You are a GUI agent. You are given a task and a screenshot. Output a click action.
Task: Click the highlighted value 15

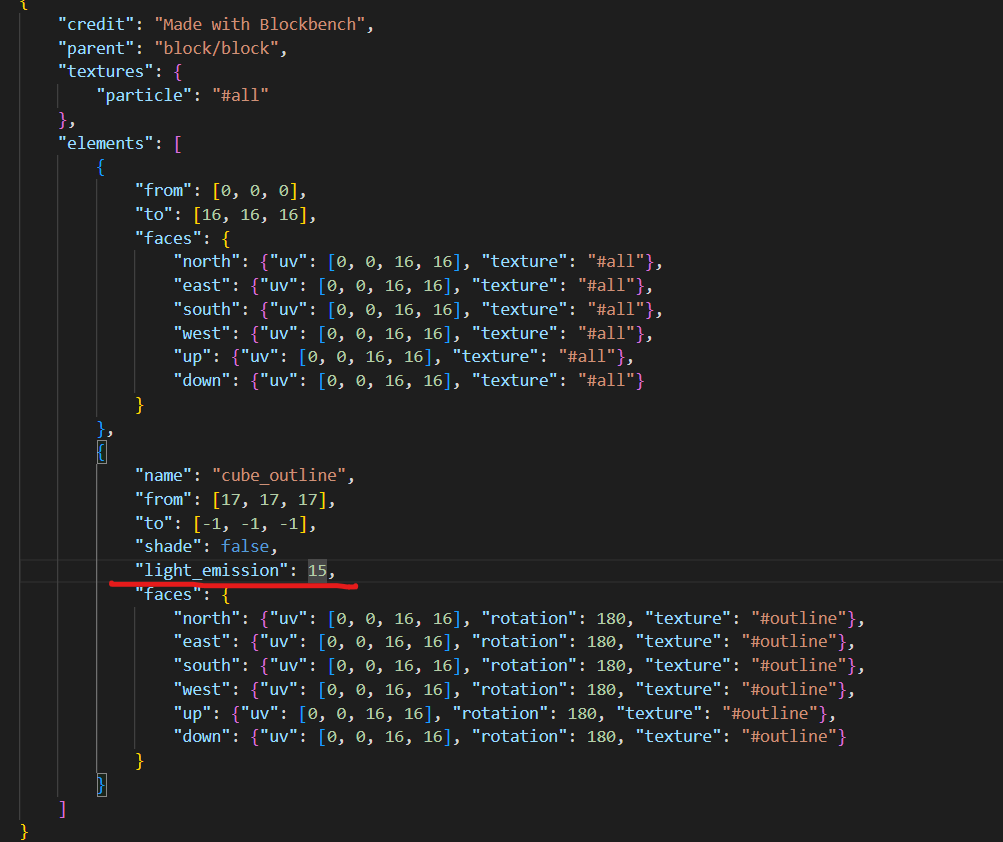[x=317, y=571]
